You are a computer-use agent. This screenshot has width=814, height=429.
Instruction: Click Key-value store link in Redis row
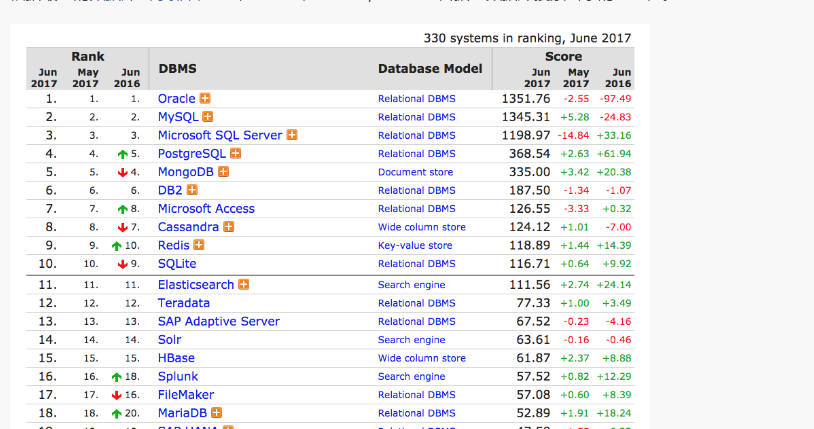click(x=415, y=245)
